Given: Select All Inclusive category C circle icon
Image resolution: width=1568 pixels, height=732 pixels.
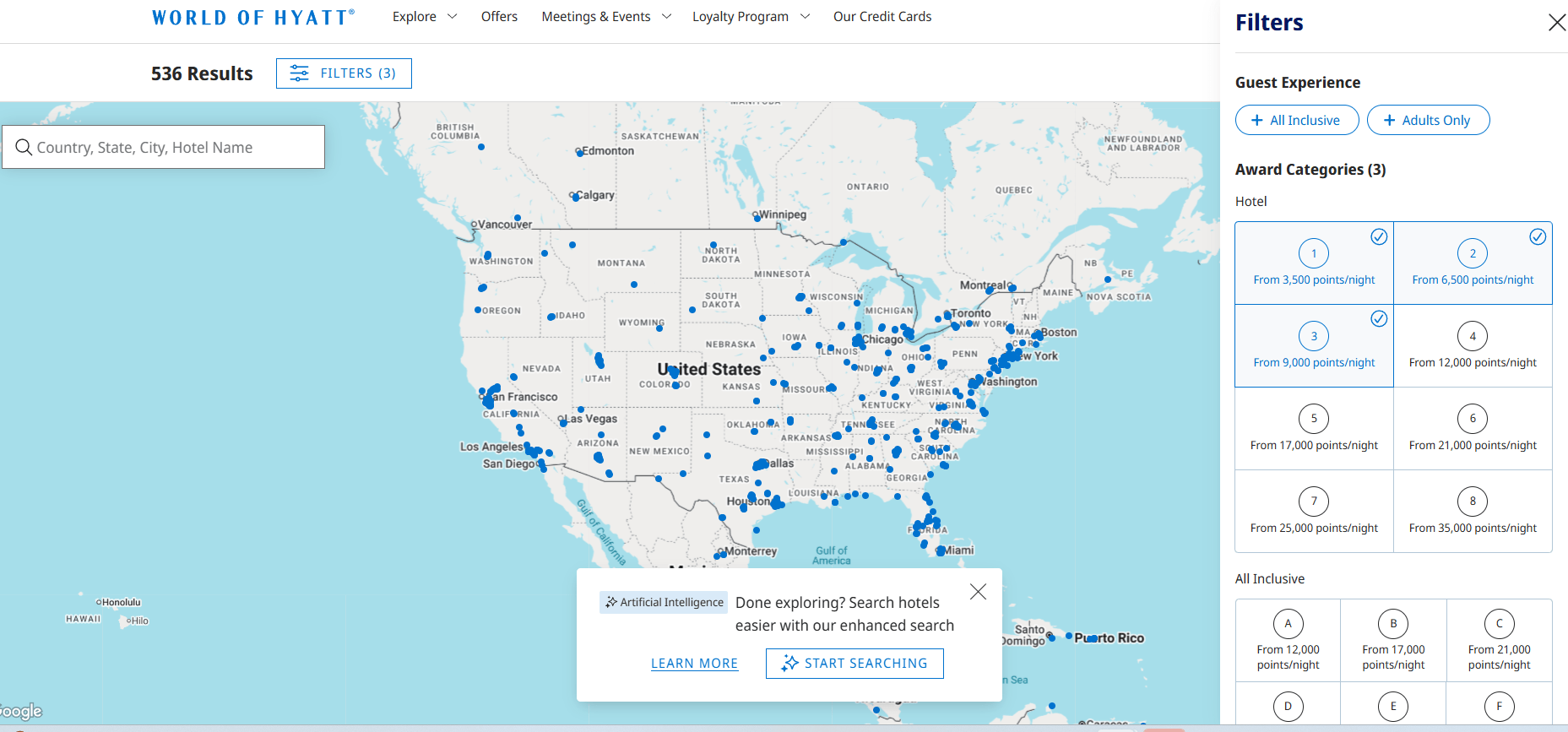Looking at the screenshot, I should tap(1499, 624).
